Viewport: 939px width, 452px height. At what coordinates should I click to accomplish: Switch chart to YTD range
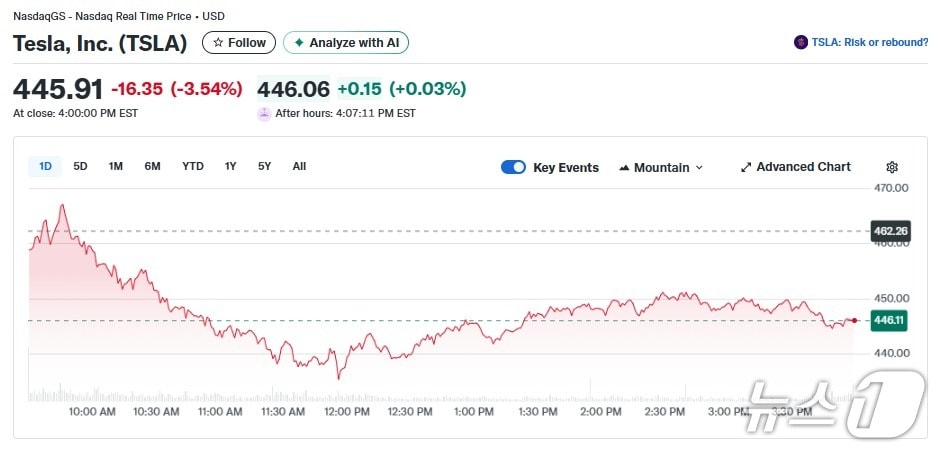click(193, 166)
